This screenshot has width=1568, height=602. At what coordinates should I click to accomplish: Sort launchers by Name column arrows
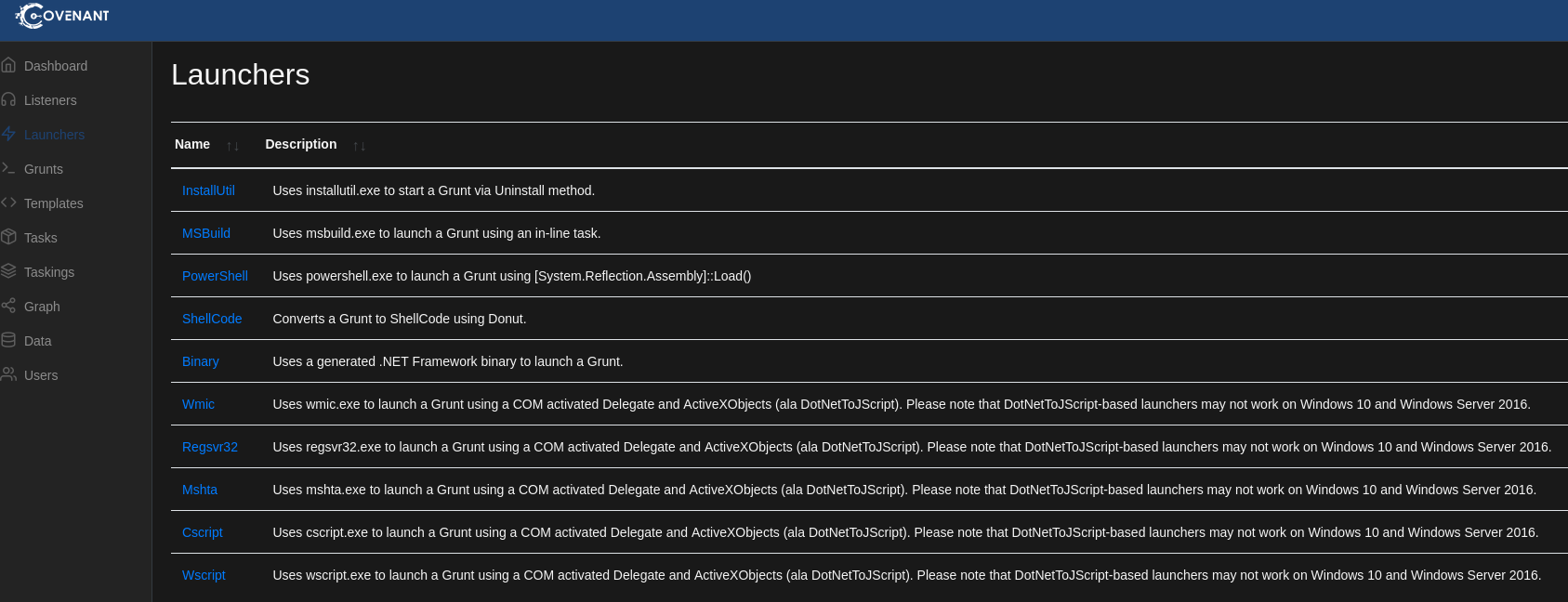tap(232, 146)
